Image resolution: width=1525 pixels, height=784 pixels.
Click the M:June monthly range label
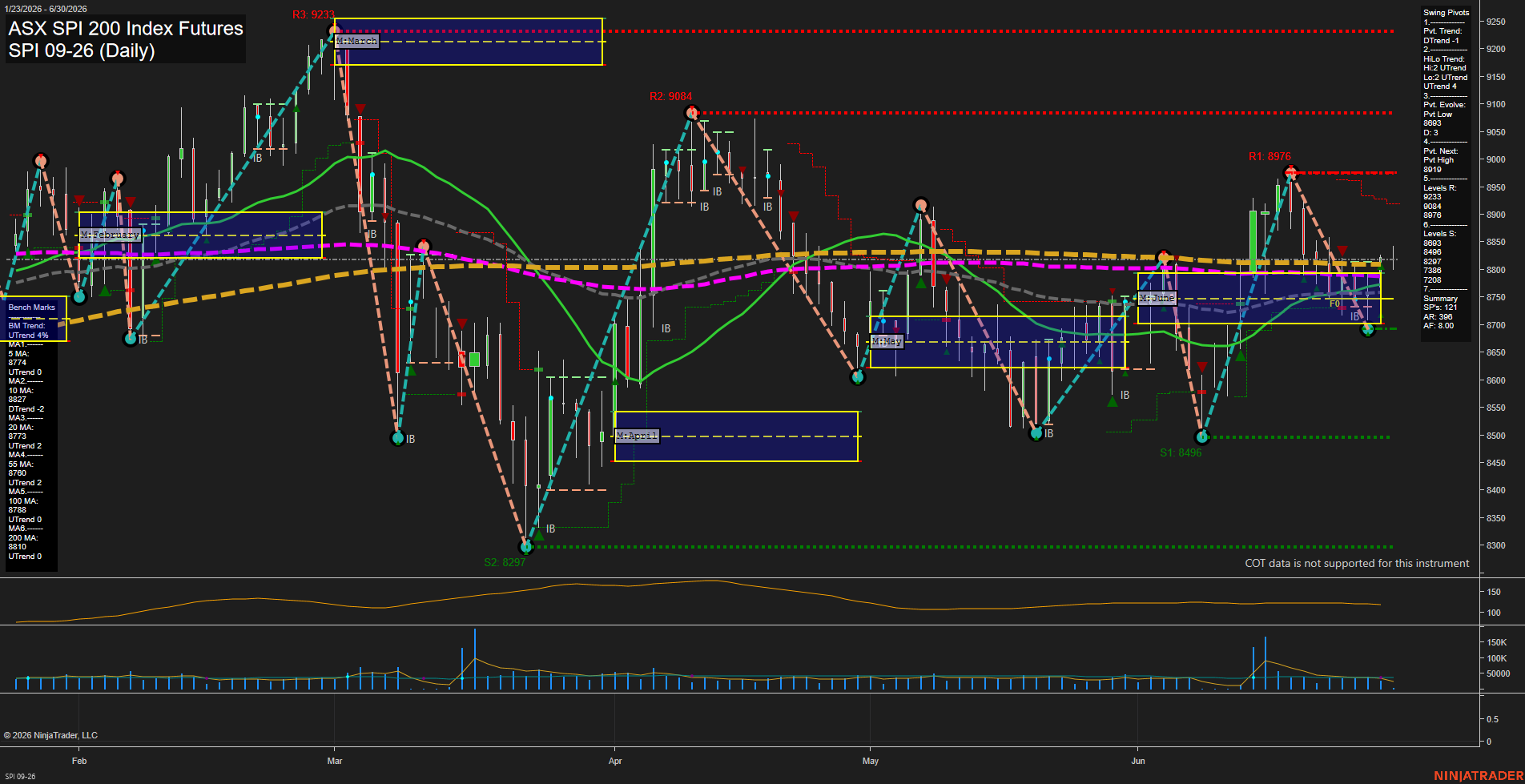pos(1157,298)
